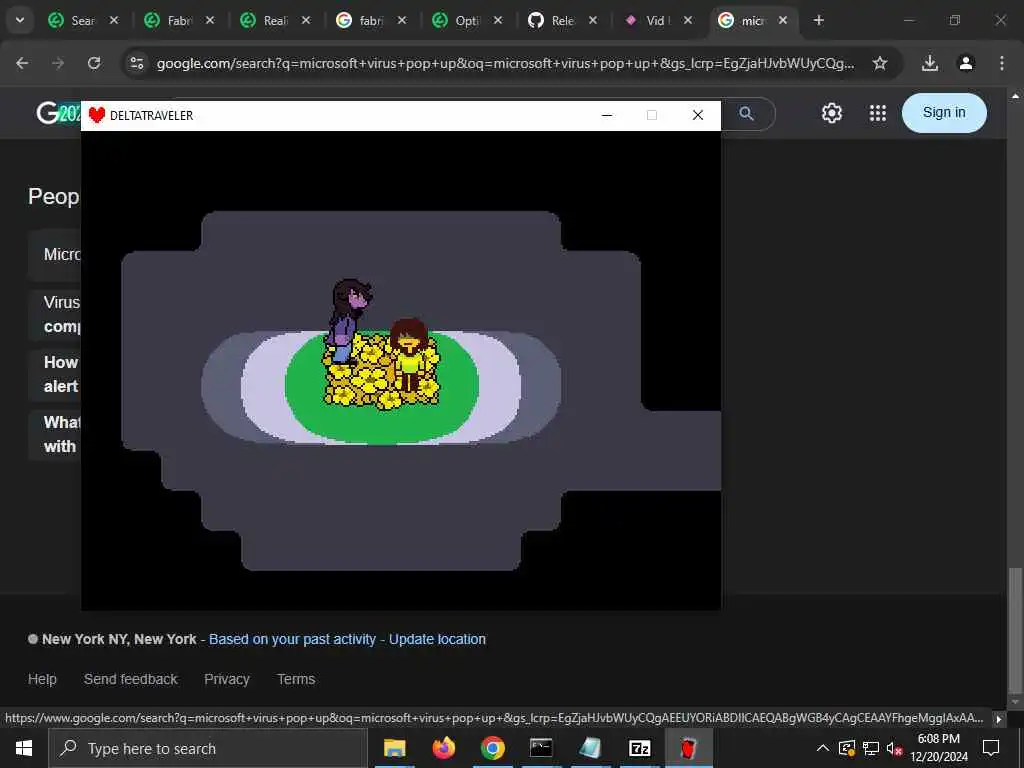Close the DELTATRAVELER window
The image size is (1024, 768).
[697, 116]
